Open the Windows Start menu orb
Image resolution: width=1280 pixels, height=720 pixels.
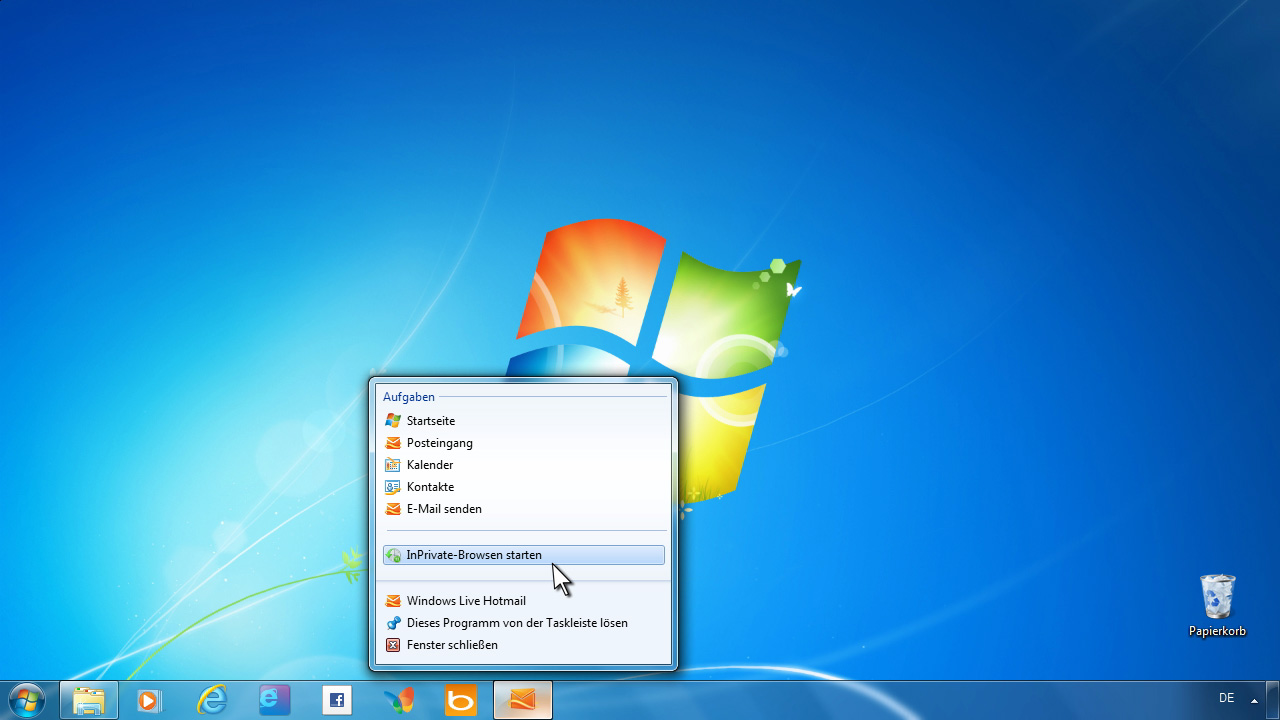pyautogui.click(x=26, y=700)
